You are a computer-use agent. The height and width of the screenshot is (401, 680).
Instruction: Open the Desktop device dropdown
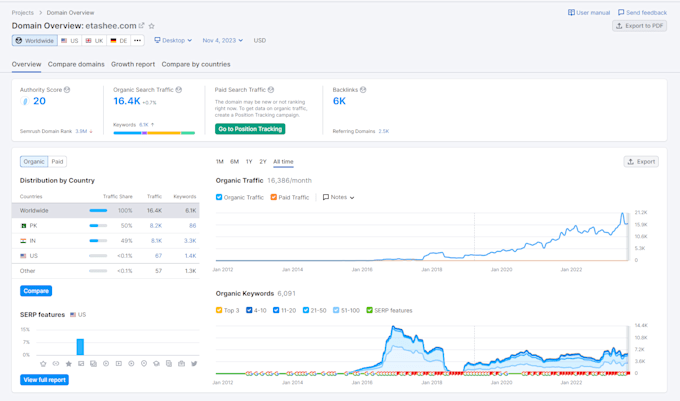point(173,40)
